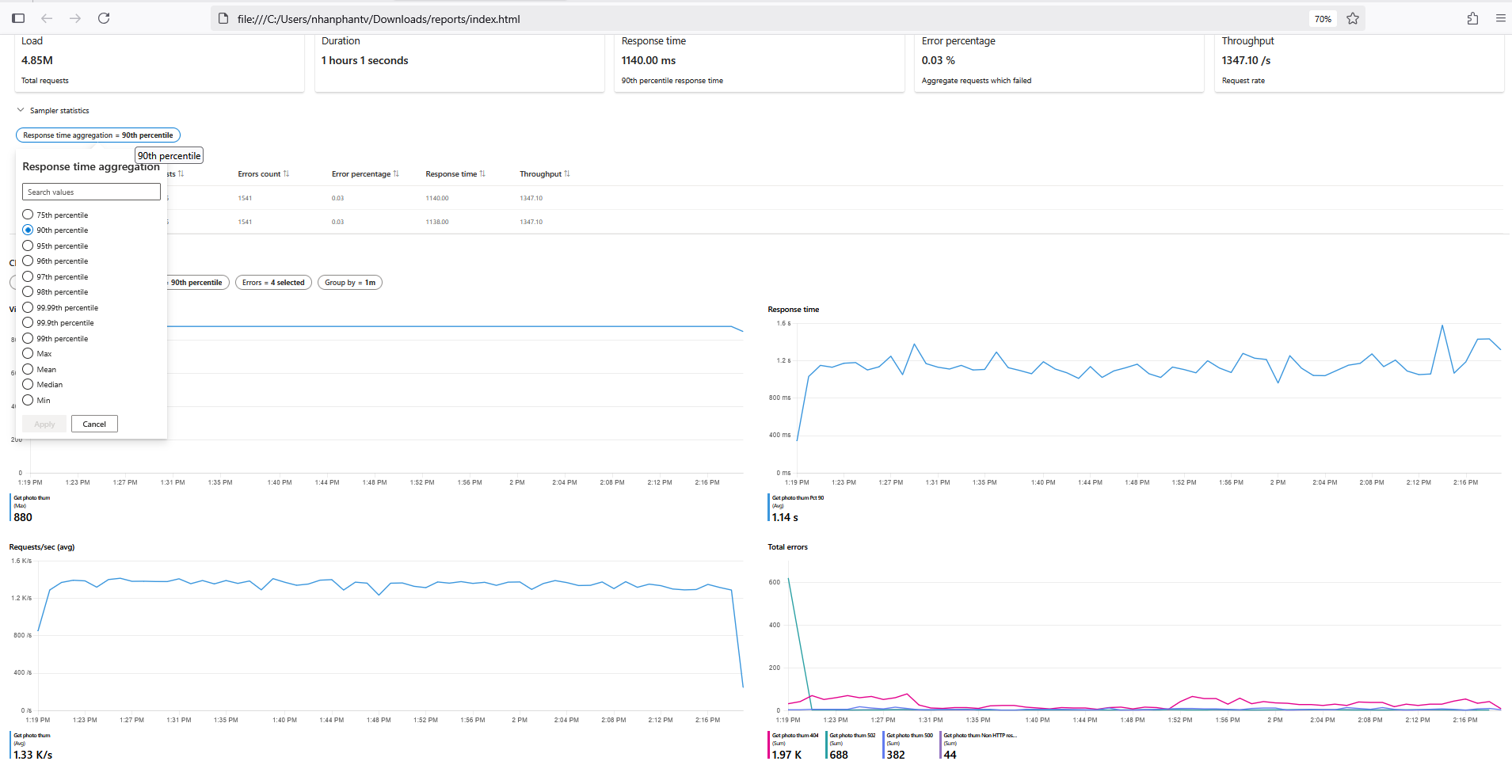1512x784 pixels.
Task: Open Response time aggregation filter pill
Action: tap(98, 135)
